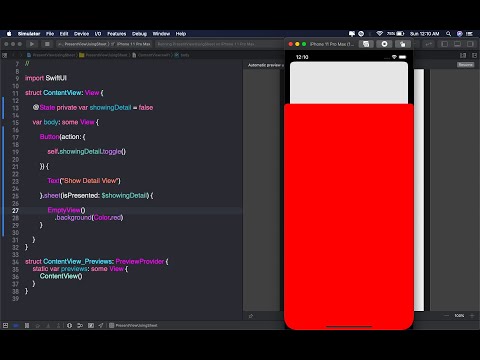The width and height of the screenshot is (480, 360).
Task: Click the ".background(Color.red)" code line
Action: coord(89,217)
